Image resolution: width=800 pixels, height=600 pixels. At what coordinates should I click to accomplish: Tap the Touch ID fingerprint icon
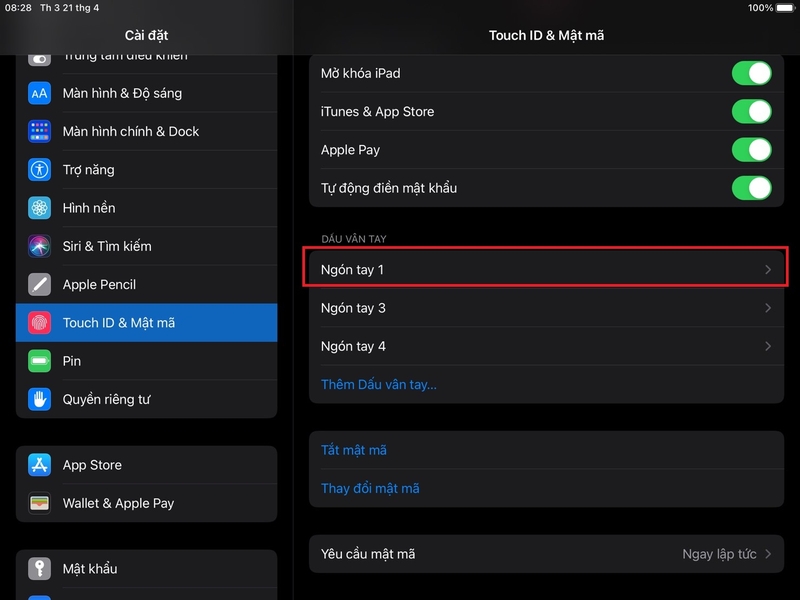click(x=39, y=323)
